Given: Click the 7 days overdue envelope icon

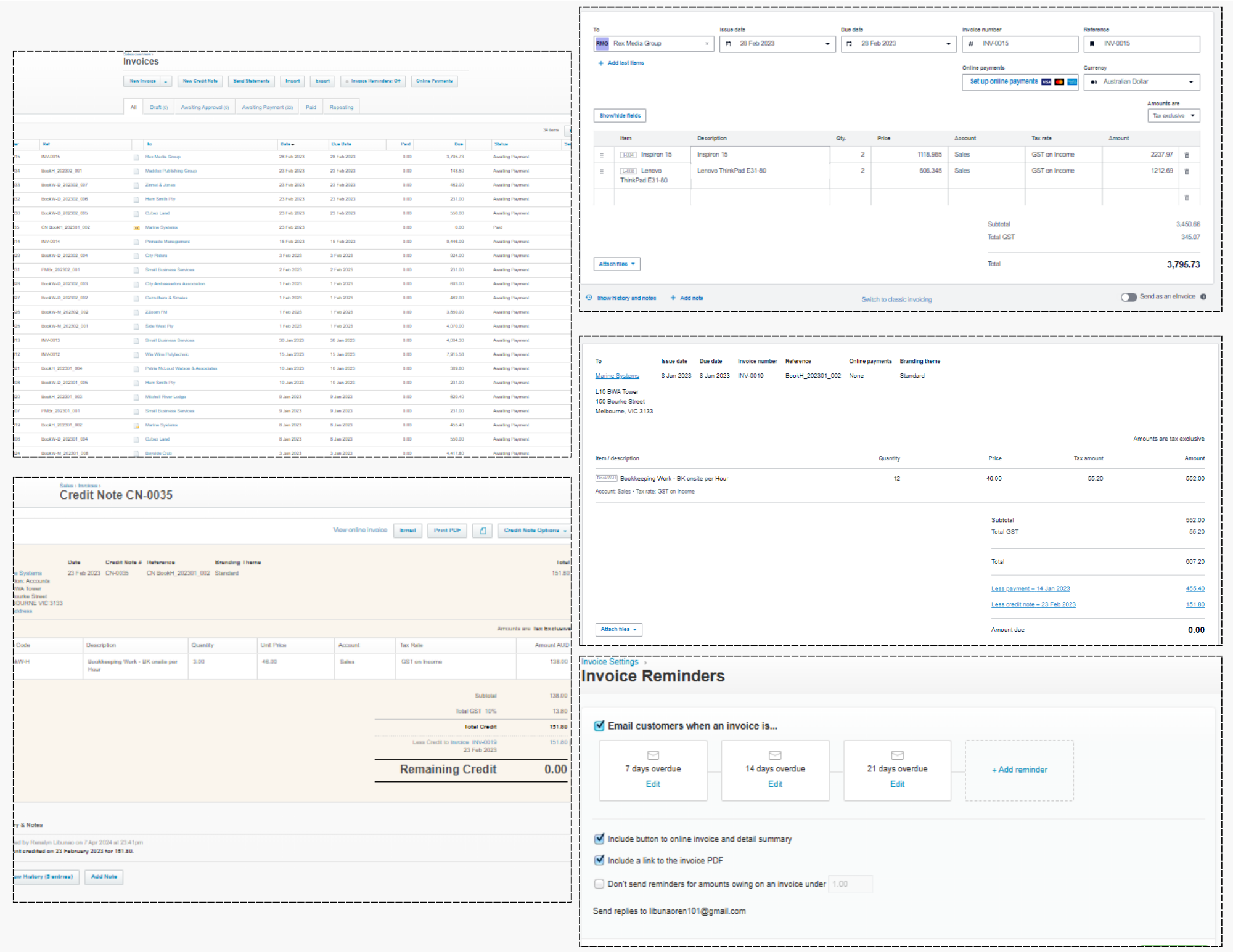Looking at the screenshot, I should tap(653, 755).
